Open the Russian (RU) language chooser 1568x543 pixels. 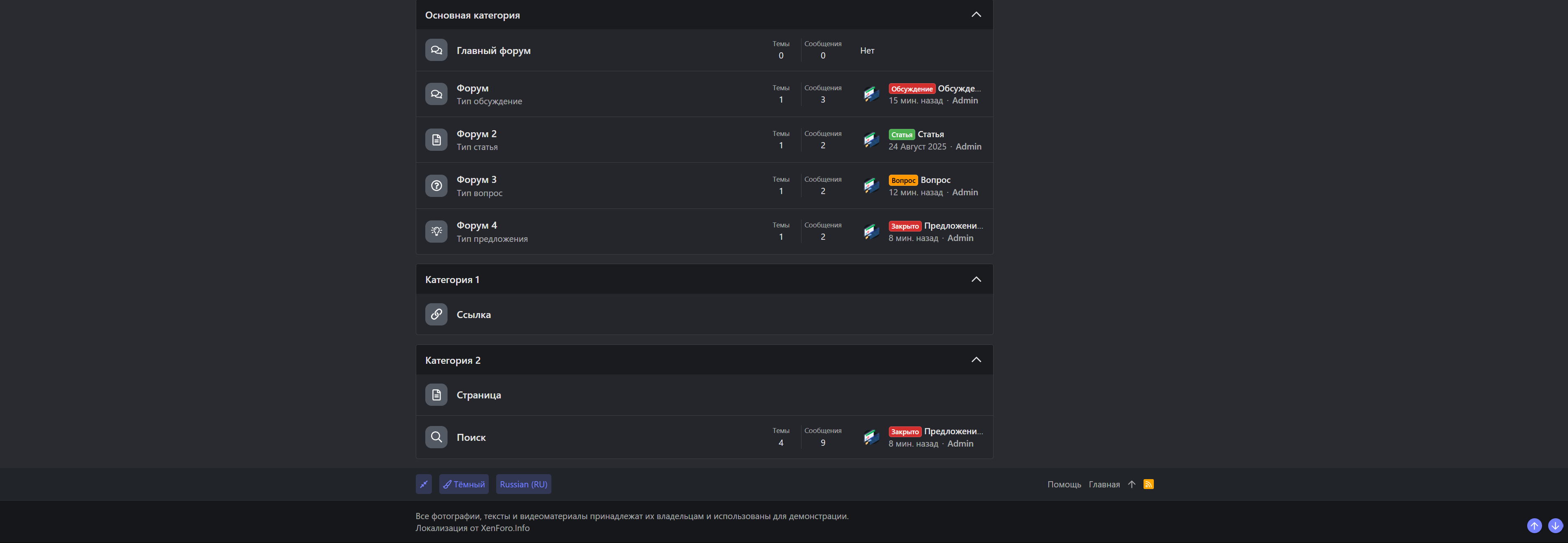point(523,484)
